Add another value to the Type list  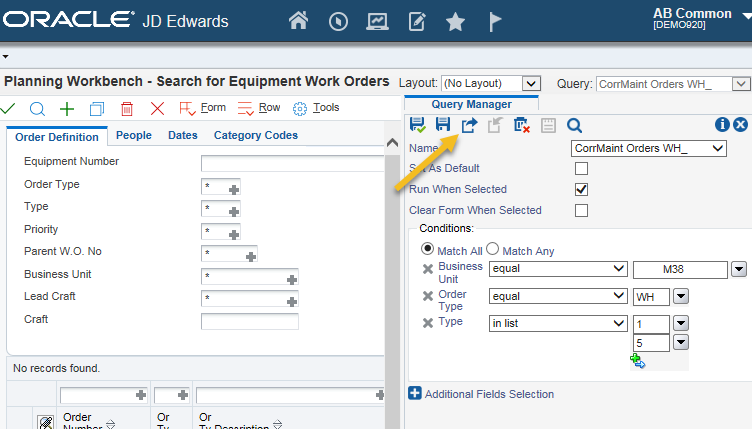pos(637,361)
